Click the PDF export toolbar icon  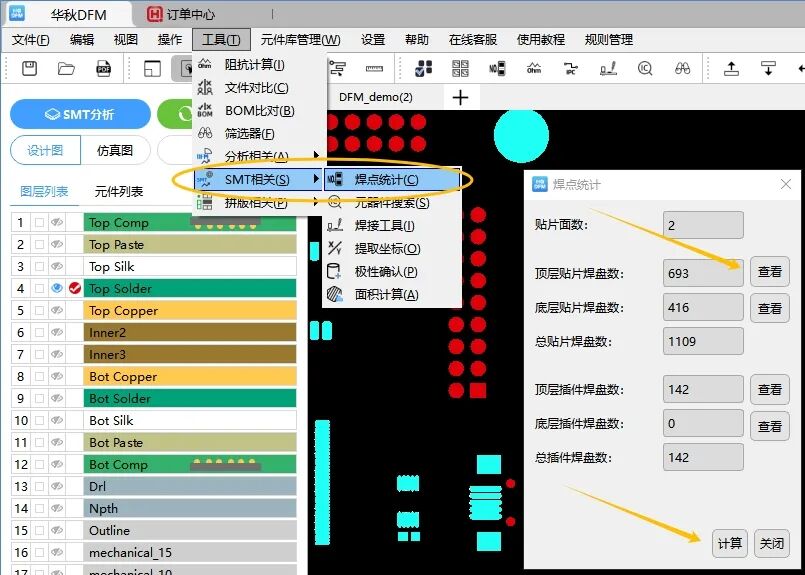tap(103, 68)
